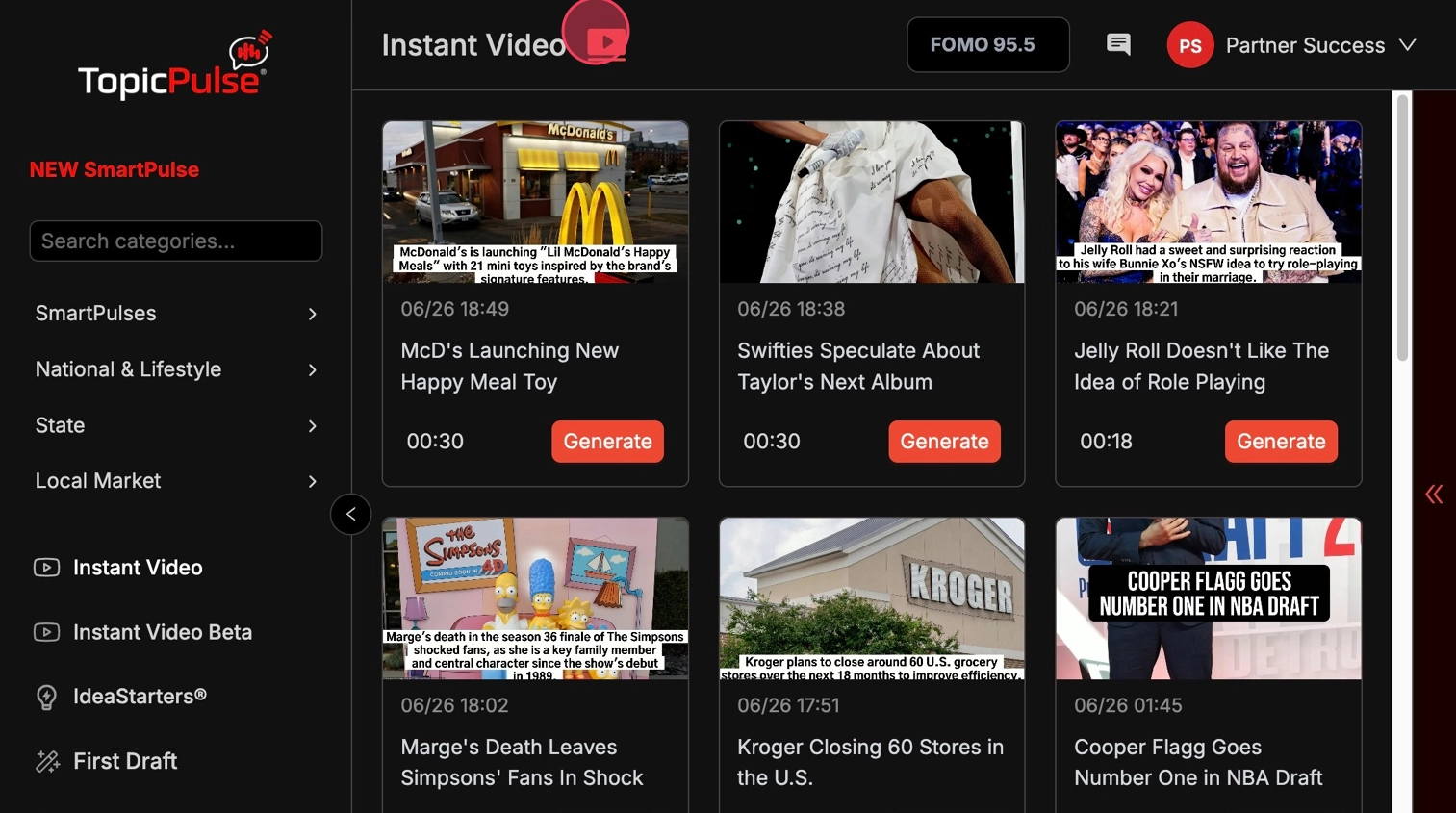Open McDonald's restaurant thumbnail
The image size is (1456, 813).
[535, 202]
